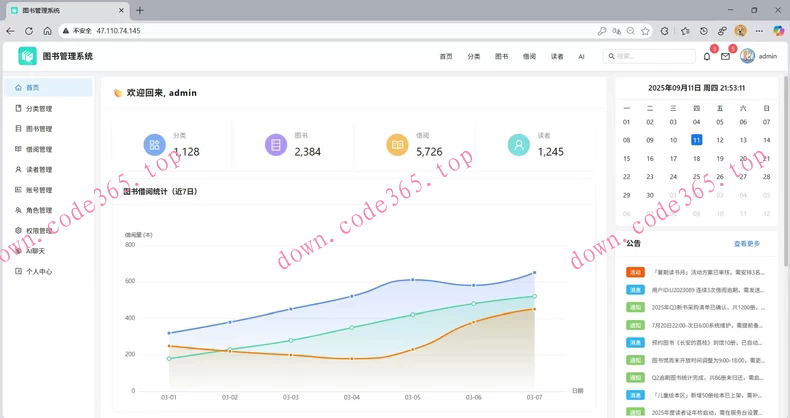Open 个人中心 sidebar entry

point(40,271)
